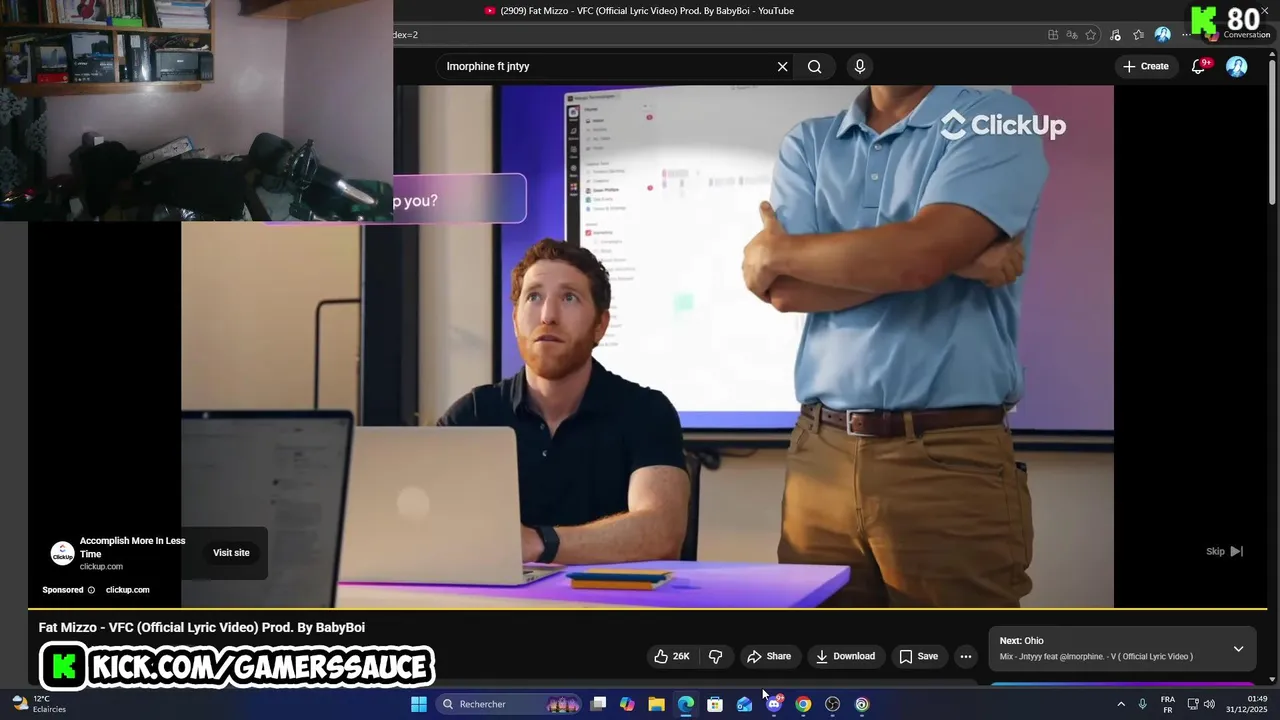Click system tray microphone icon
This screenshot has height=720, width=1280.
pos(1142,704)
